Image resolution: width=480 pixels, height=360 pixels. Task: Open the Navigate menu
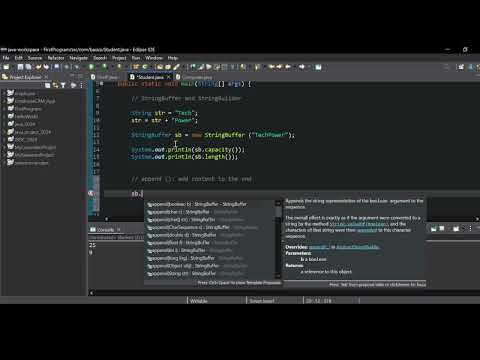pos(78,58)
